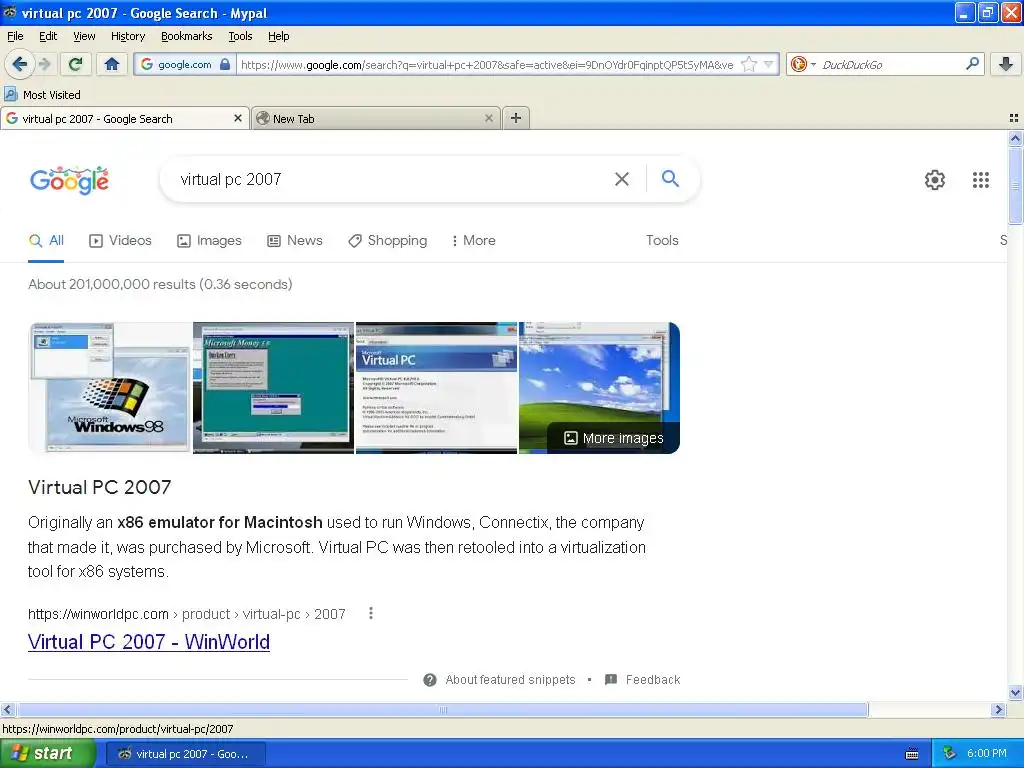Open the DuckDuckGo search engine selector
This screenshot has width=1024, height=768.
[x=803, y=64]
